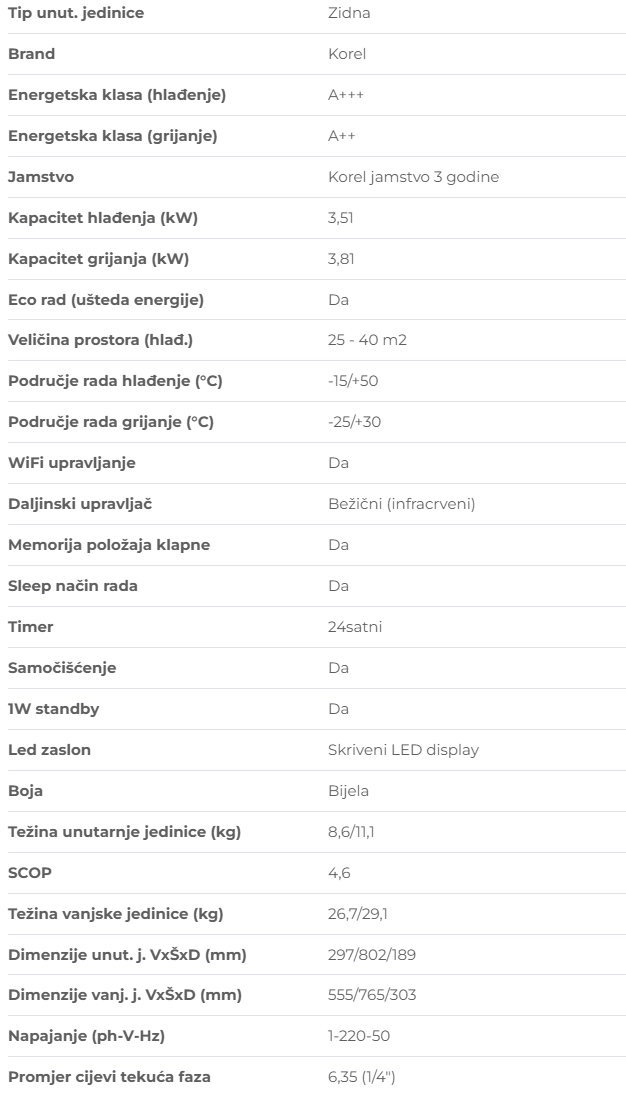
Task: Click the heating range value -25/+30
Action: point(354,422)
